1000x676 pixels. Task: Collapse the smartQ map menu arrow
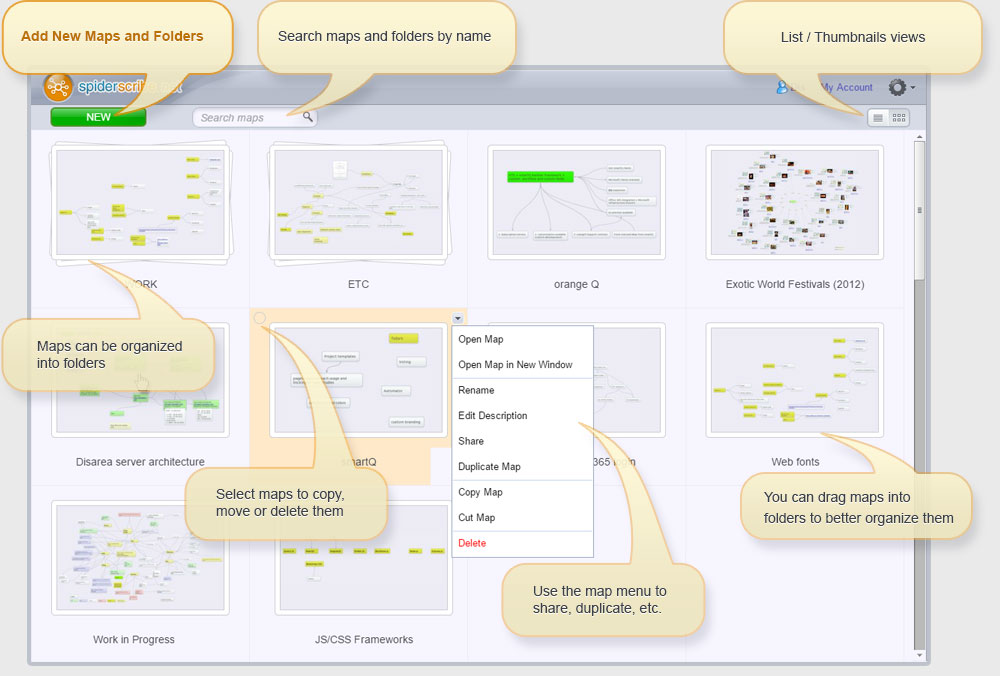458,318
